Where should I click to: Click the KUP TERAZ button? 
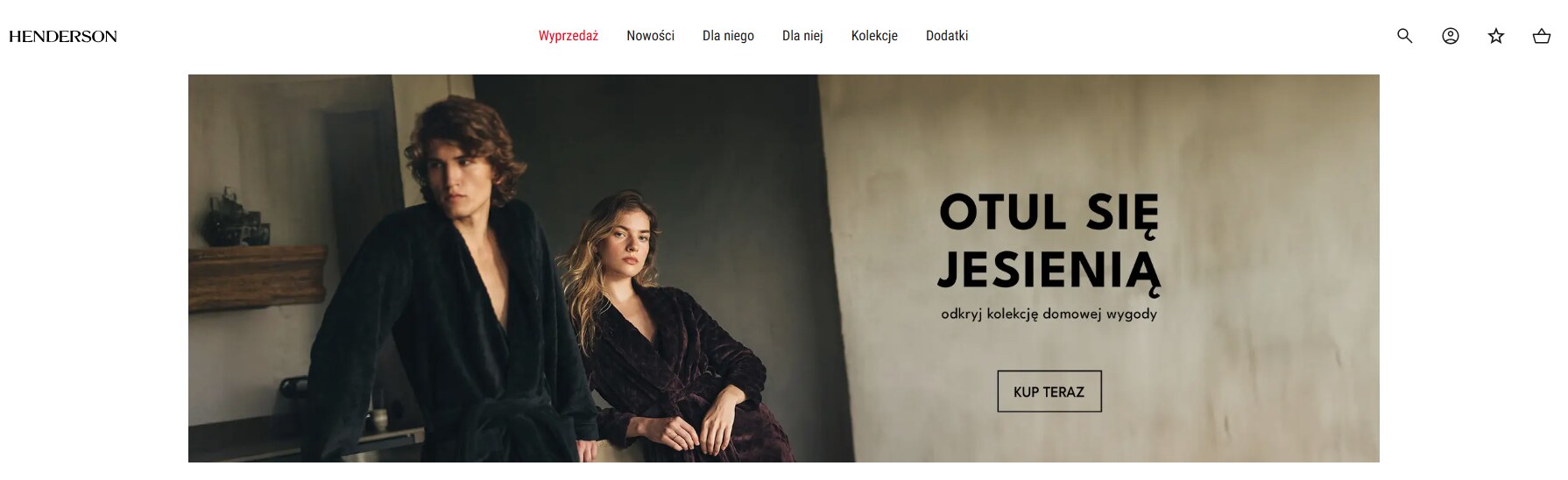(x=1049, y=392)
